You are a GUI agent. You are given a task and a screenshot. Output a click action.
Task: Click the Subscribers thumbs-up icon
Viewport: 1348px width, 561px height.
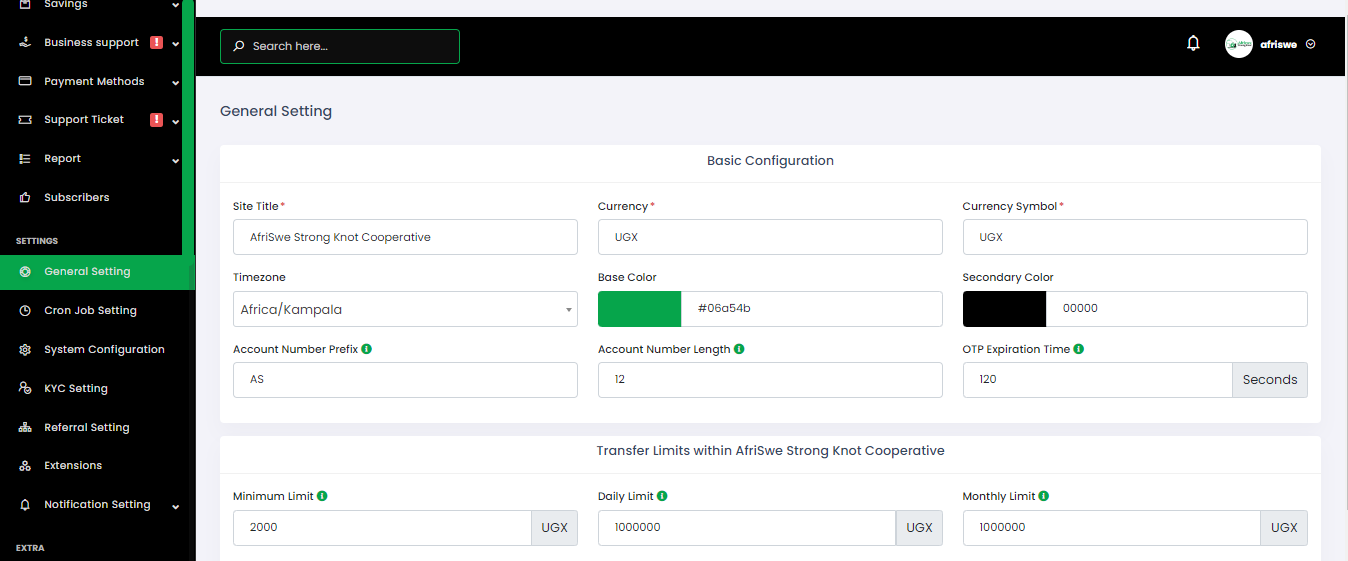click(25, 198)
